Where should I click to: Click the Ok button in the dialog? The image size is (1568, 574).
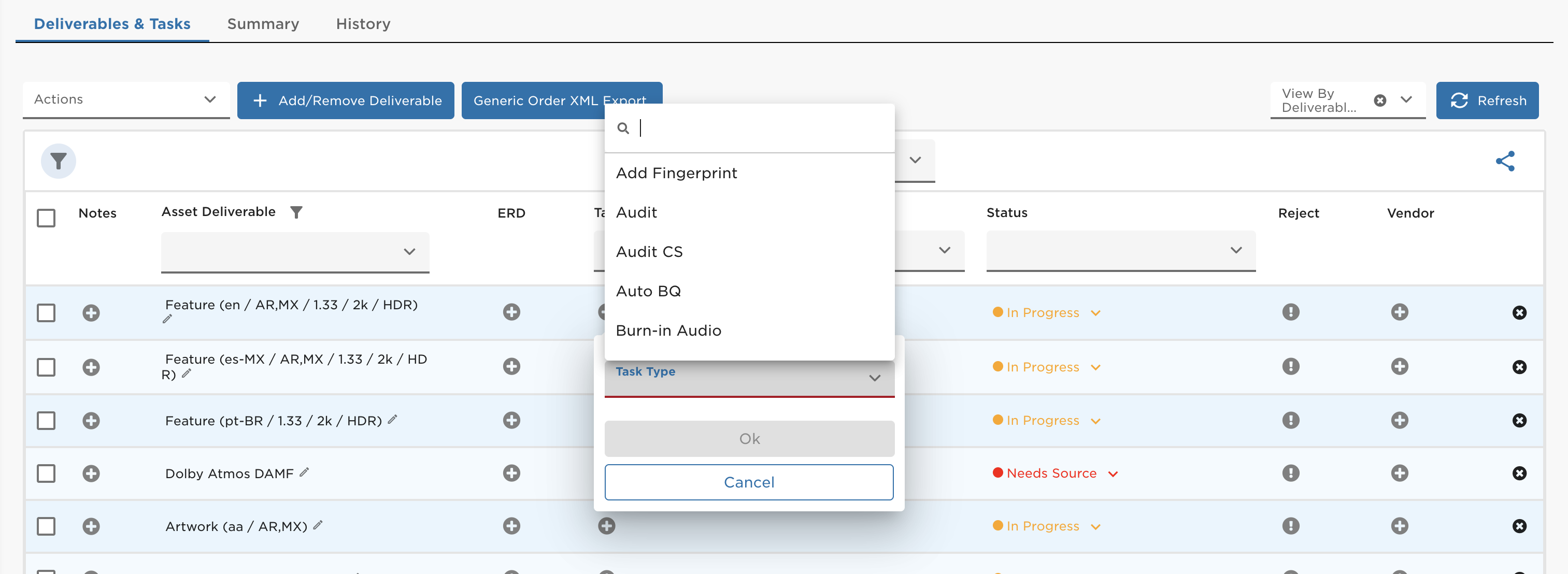click(x=749, y=439)
